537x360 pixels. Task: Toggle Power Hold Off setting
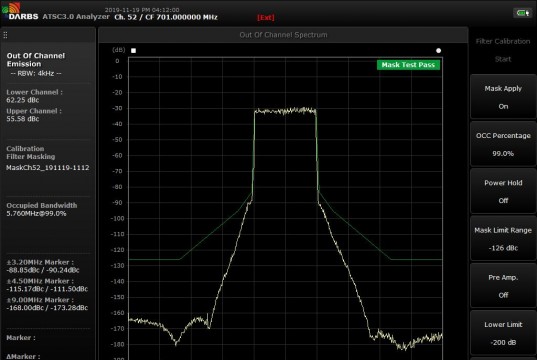[x=503, y=191]
